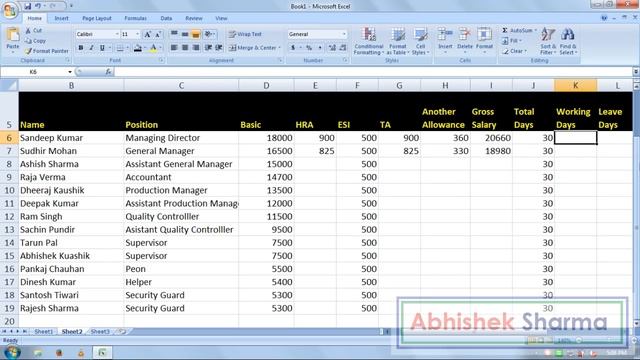Image resolution: width=640 pixels, height=360 pixels.
Task: Decrease the font size with Shrink Font
Action: [x=158, y=34]
